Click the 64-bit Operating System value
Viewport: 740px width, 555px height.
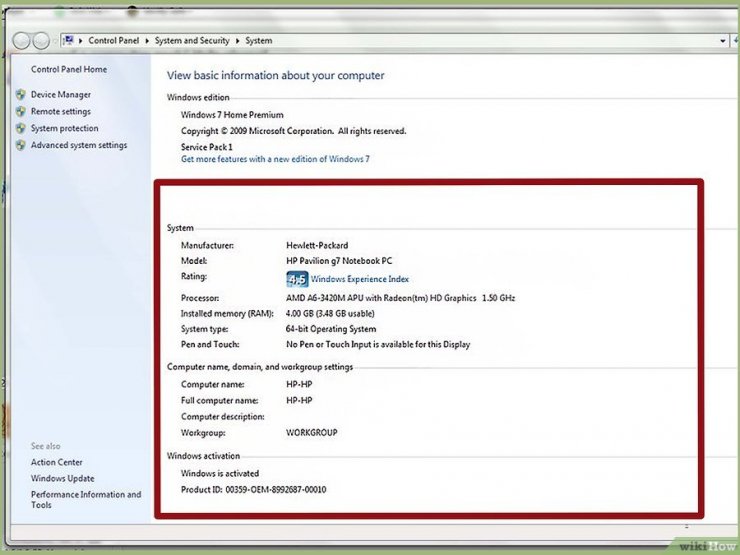(331, 329)
